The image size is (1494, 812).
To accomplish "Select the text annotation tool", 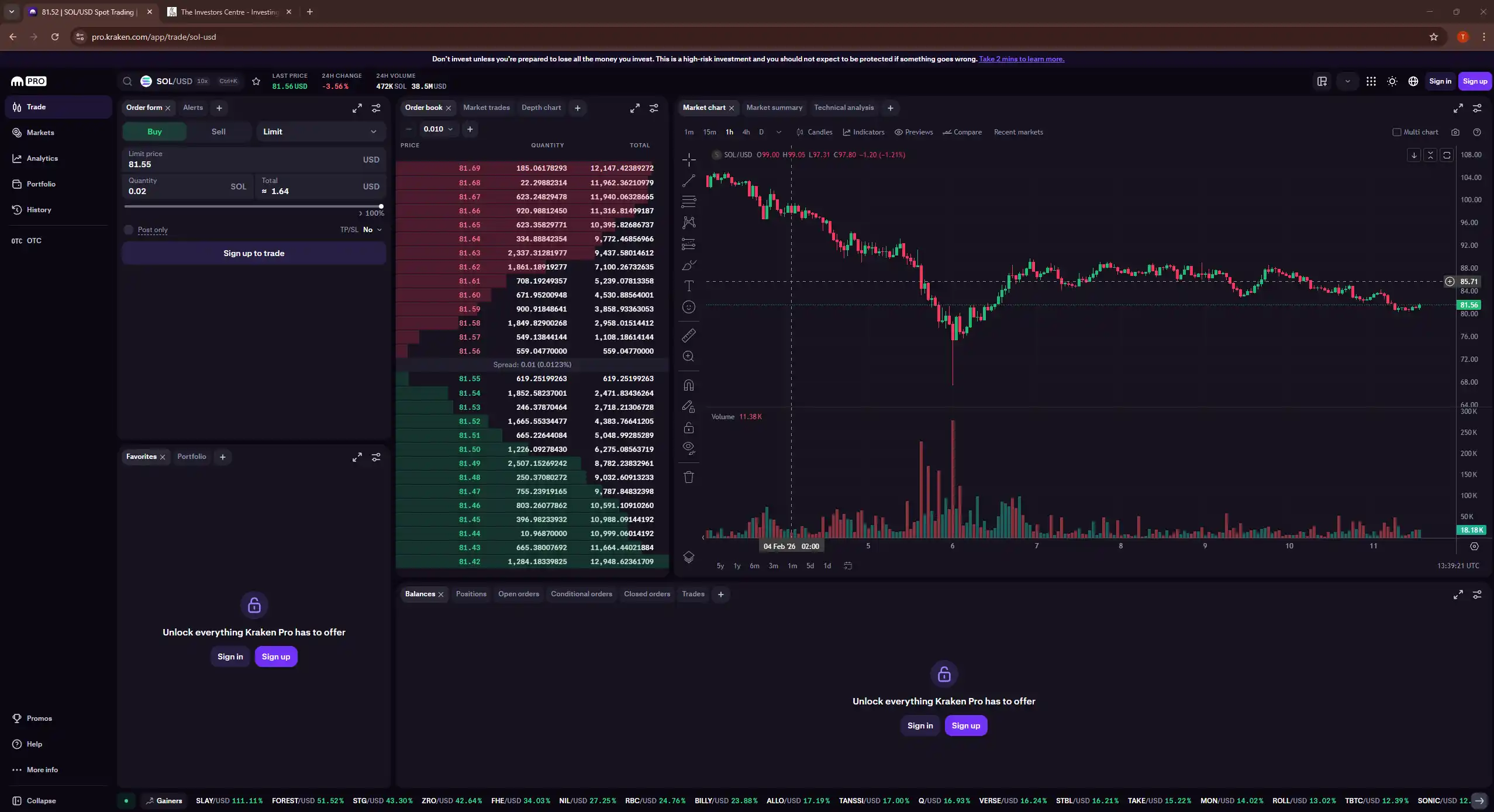I will pos(689,286).
